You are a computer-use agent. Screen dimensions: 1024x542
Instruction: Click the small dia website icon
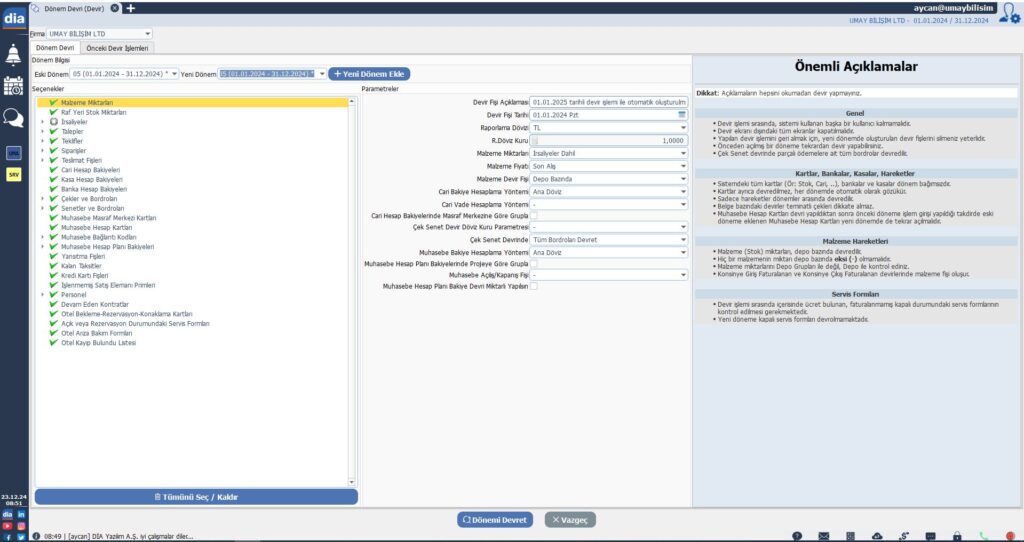click(x=7, y=515)
